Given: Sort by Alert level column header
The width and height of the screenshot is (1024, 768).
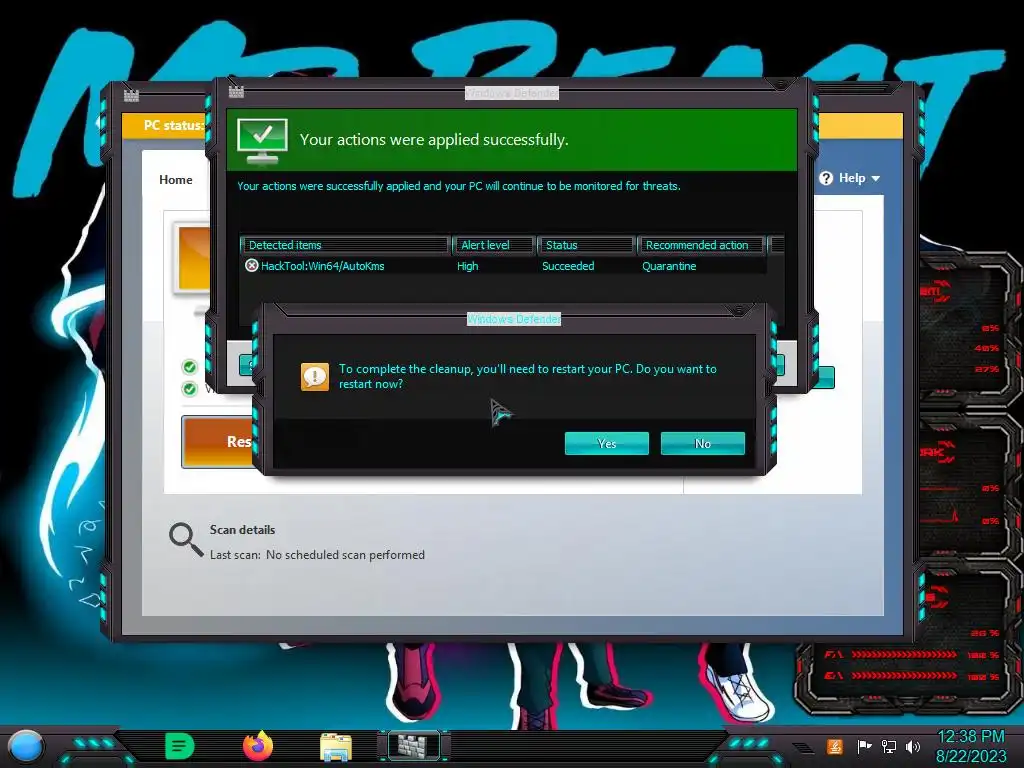Looking at the screenshot, I should click(493, 245).
